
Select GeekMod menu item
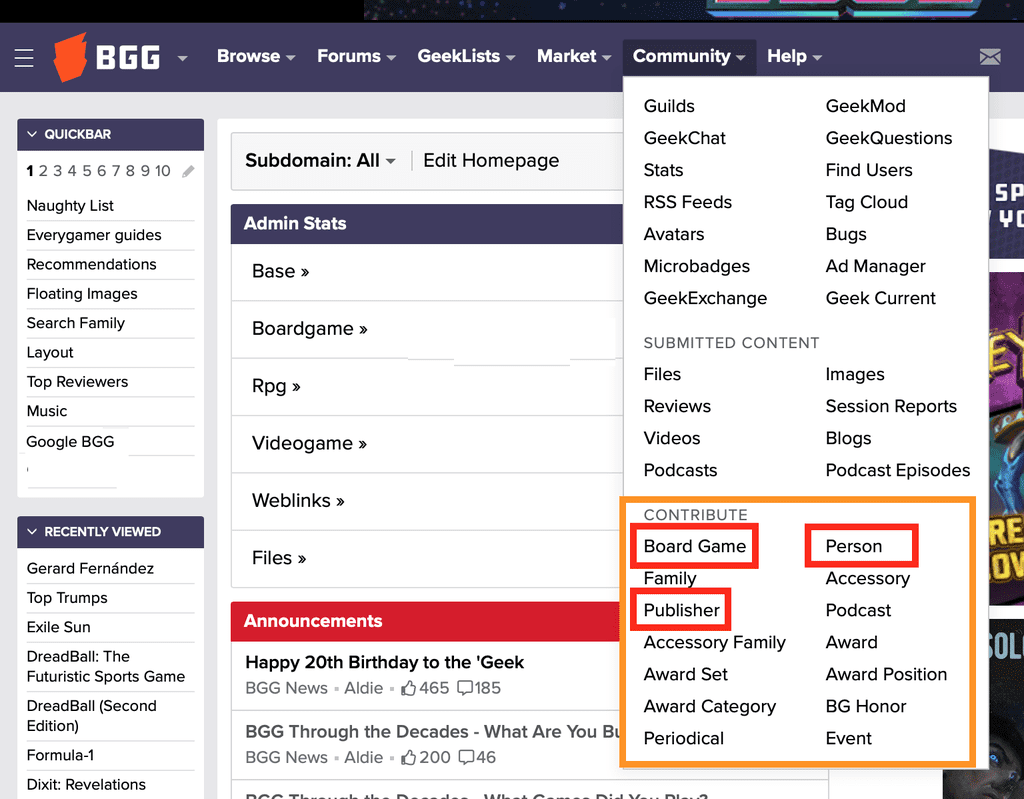(865, 106)
